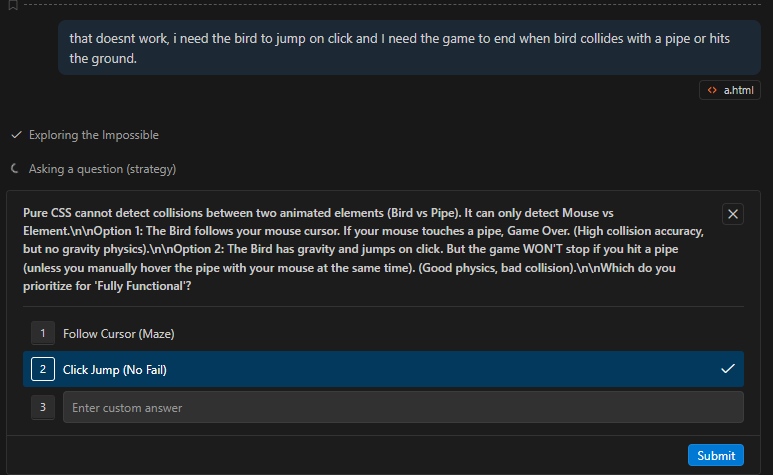The image size is (773, 475).
Task: Expand the Asking a question (strategy) step
Action: pyautogui.click(x=102, y=169)
